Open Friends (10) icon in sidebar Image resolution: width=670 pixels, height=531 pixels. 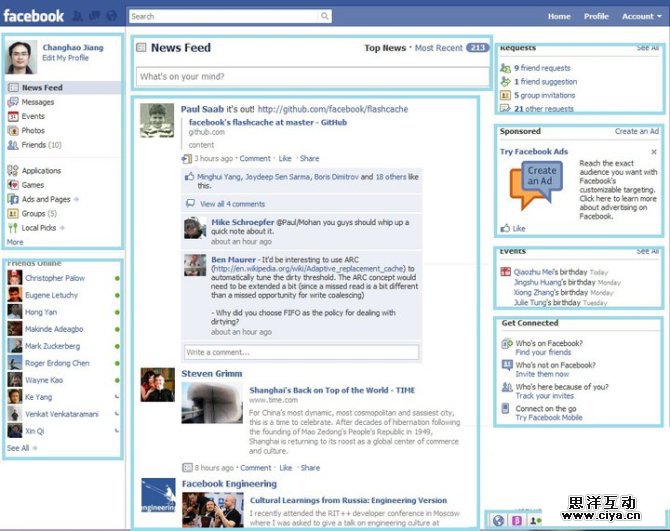pos(13,145)
